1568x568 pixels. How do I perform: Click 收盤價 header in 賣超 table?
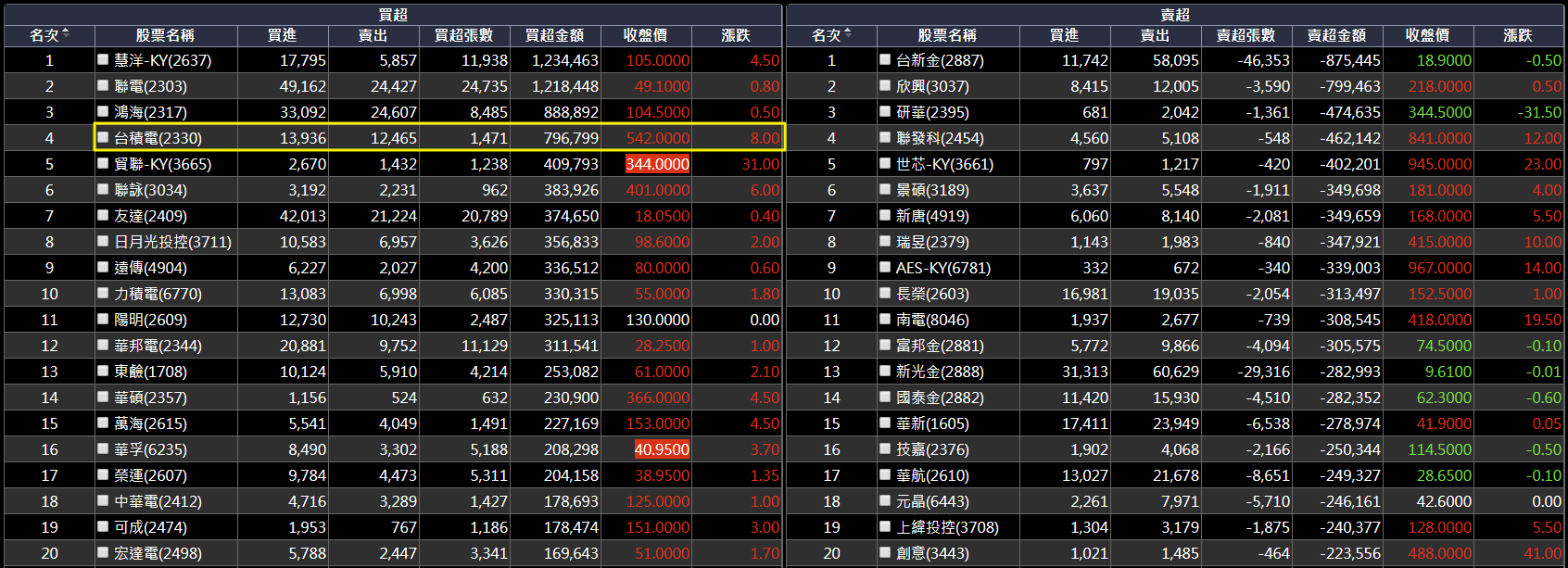click(x=1427, y=35)
